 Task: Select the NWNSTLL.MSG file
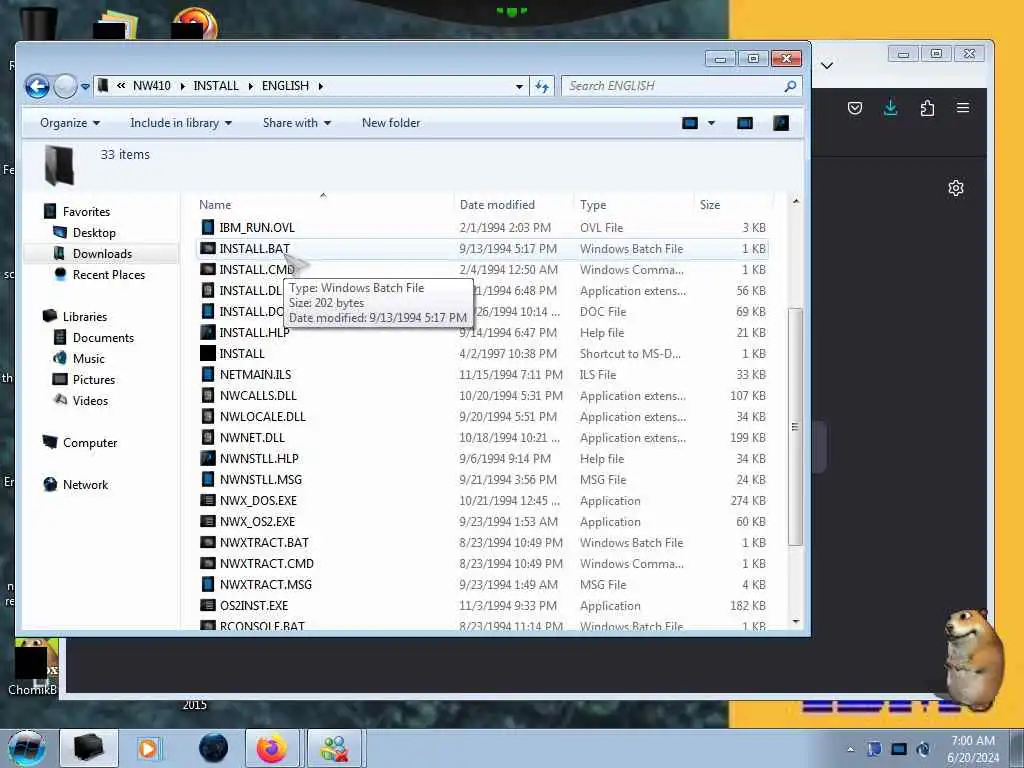[483, 479]
